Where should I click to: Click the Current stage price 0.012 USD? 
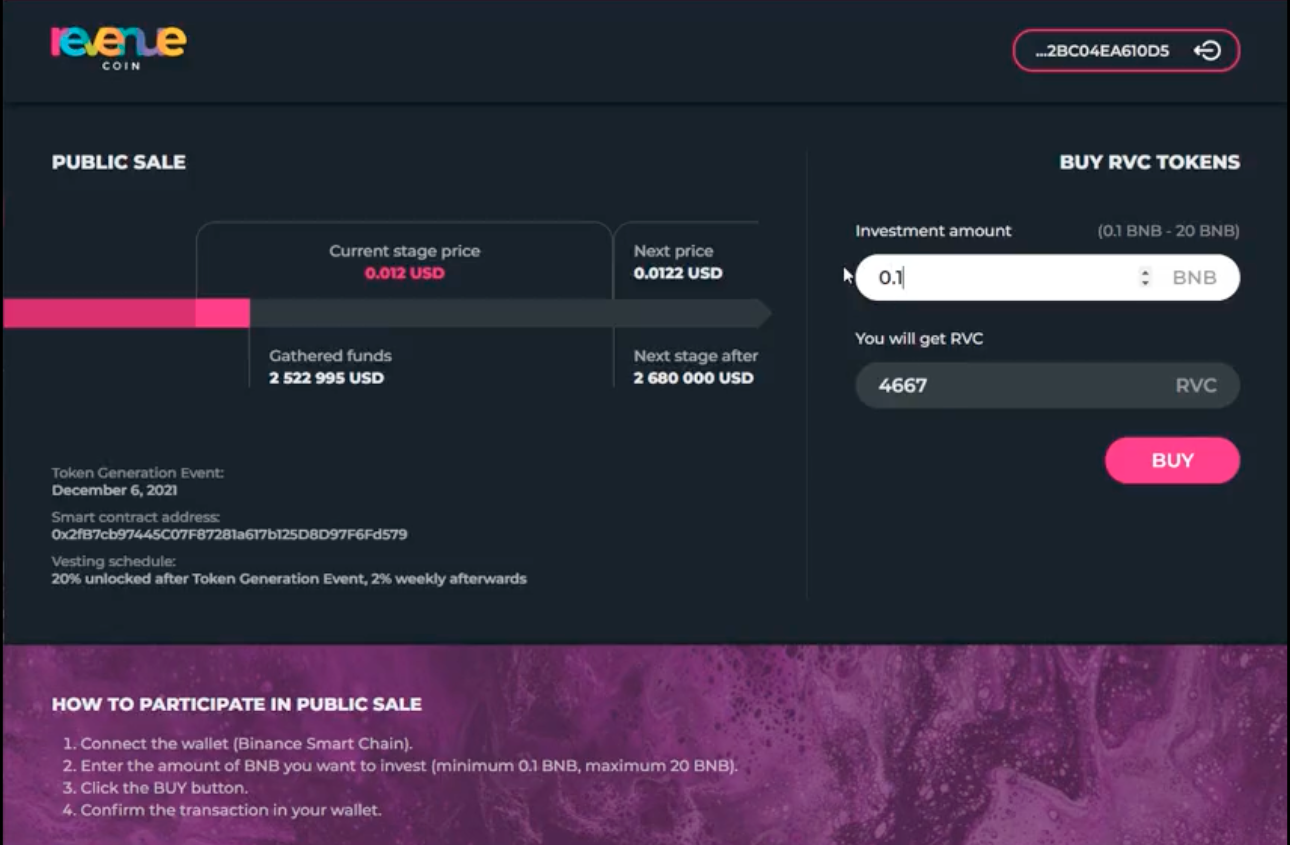point(404,273)
